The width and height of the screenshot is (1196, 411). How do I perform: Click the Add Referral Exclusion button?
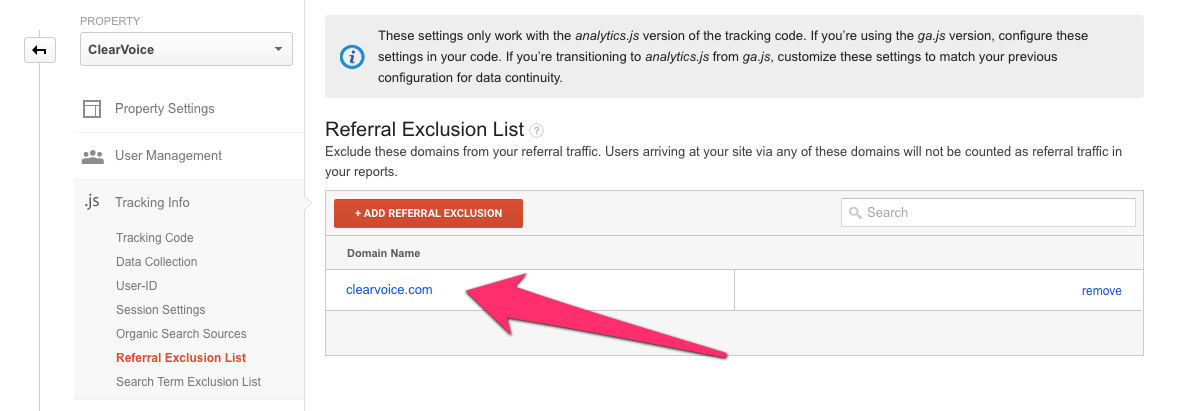428,214
